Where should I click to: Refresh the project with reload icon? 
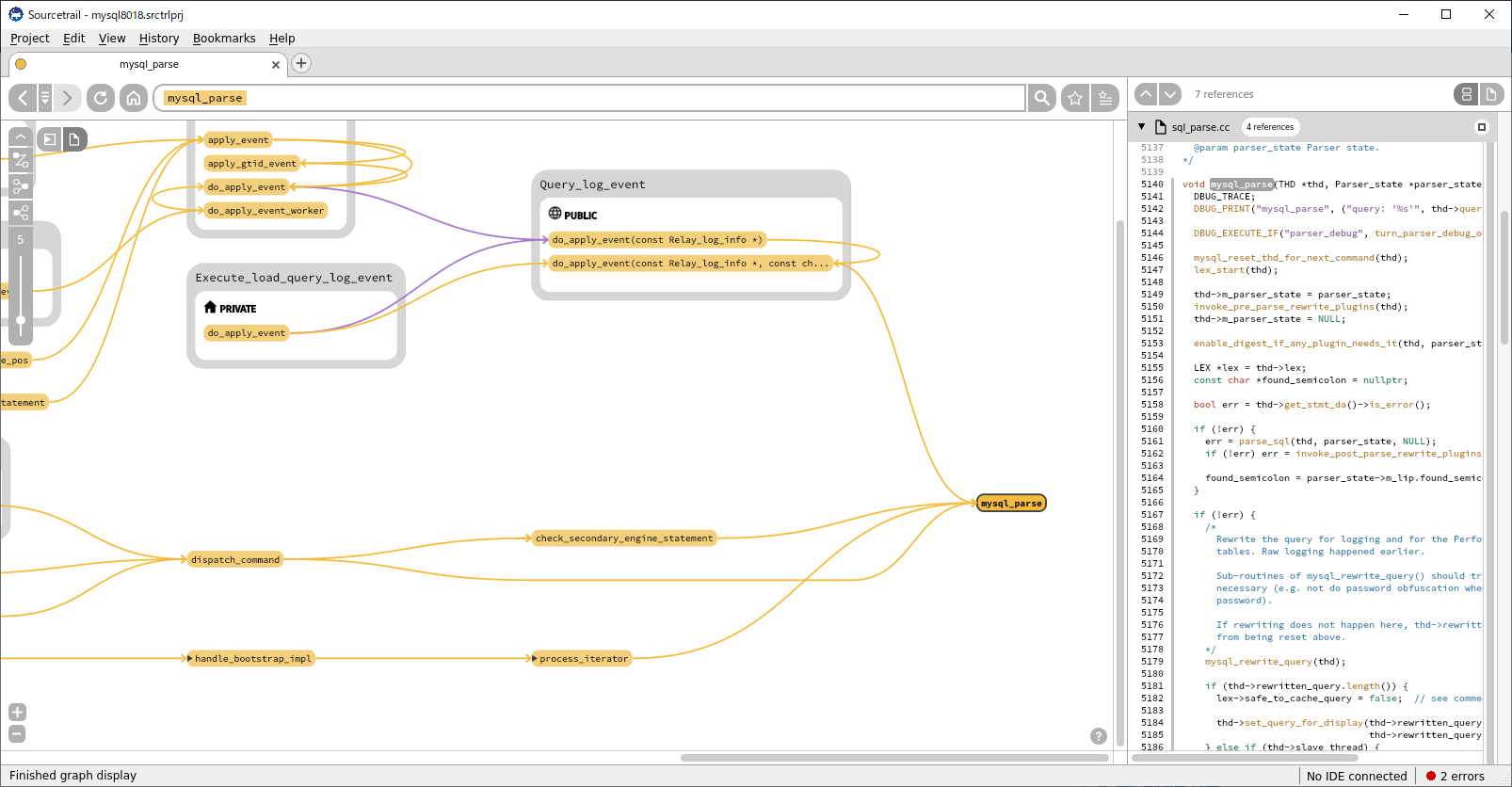[x=101, y=98]
